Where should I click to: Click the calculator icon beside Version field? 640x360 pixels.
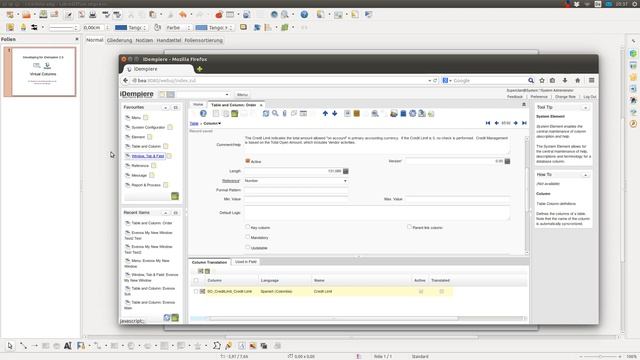pos(507,161)
